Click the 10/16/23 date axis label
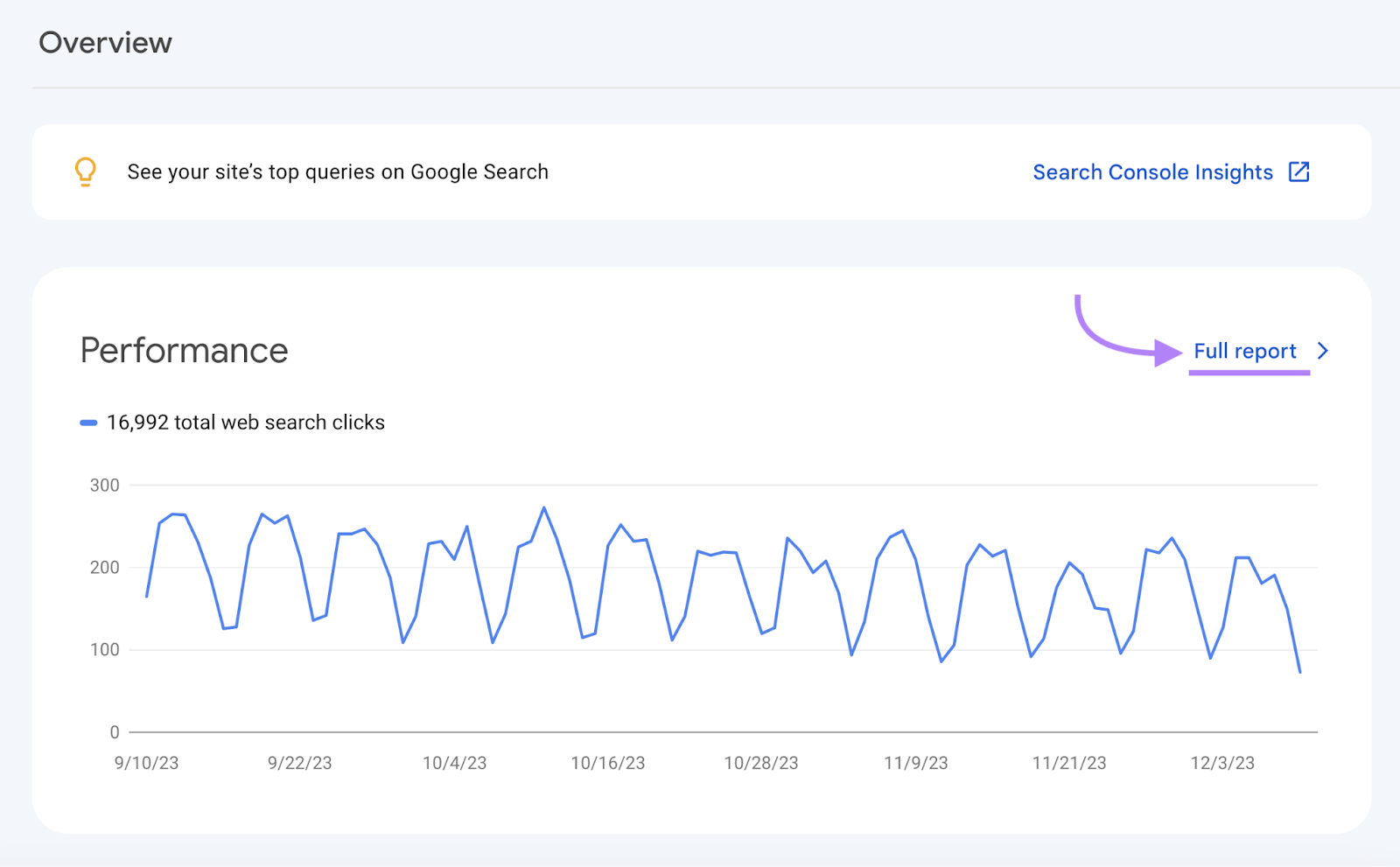Viewport: 1400px width, 867px height. [x=609, y=762]
